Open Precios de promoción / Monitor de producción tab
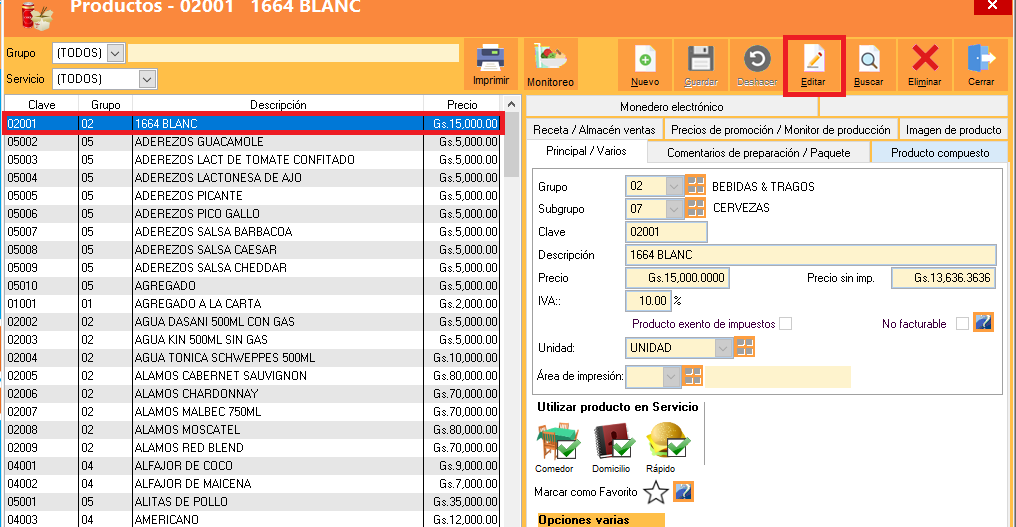 point(781,130)
